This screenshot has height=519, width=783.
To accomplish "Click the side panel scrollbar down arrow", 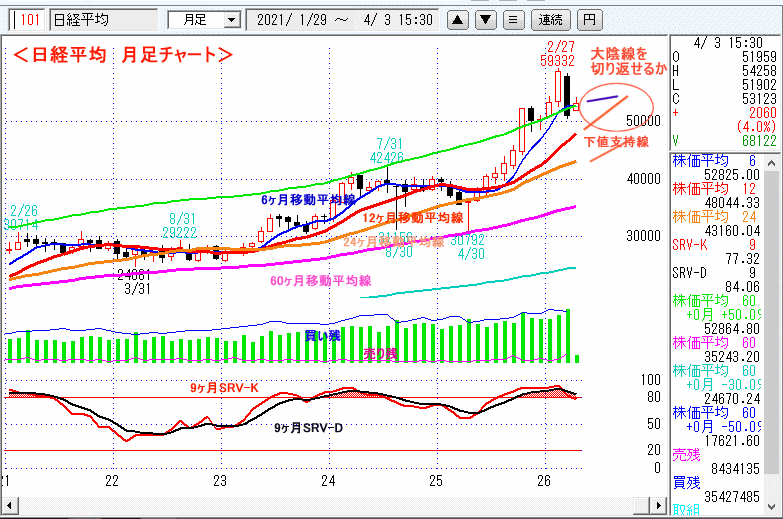I will 772,507.
